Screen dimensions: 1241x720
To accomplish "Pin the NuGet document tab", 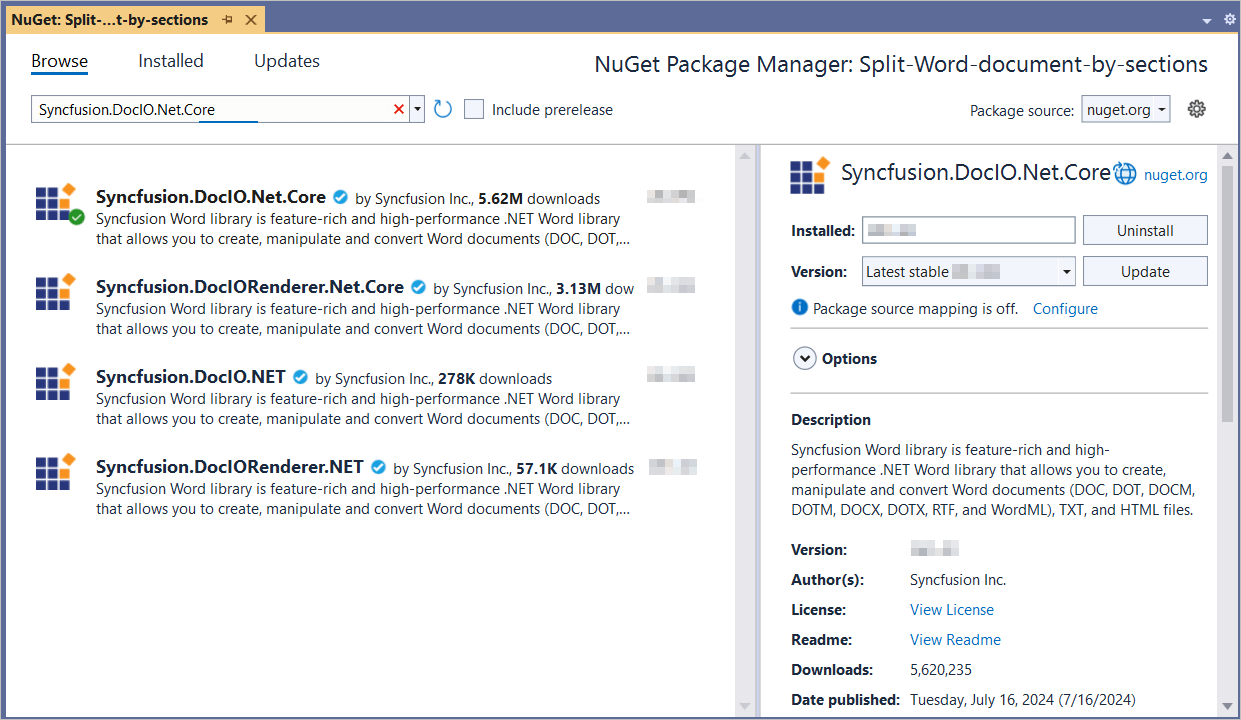I will click(x=228, y=20).
